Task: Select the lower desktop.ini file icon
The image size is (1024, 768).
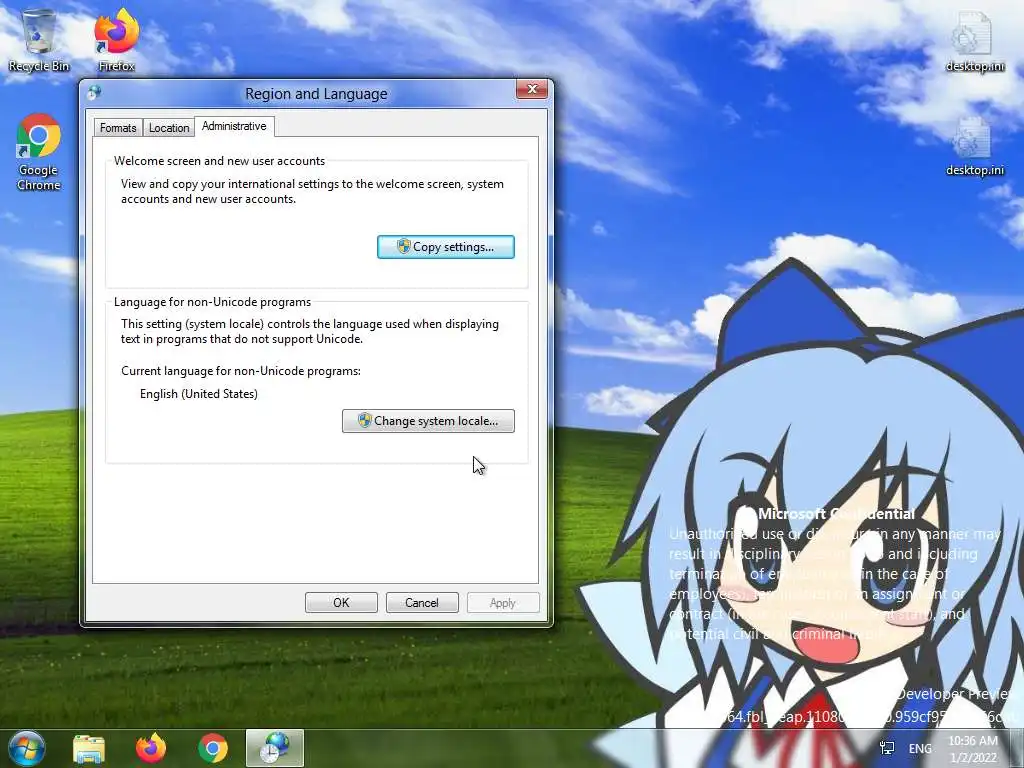Action: (x=974, y=146)
